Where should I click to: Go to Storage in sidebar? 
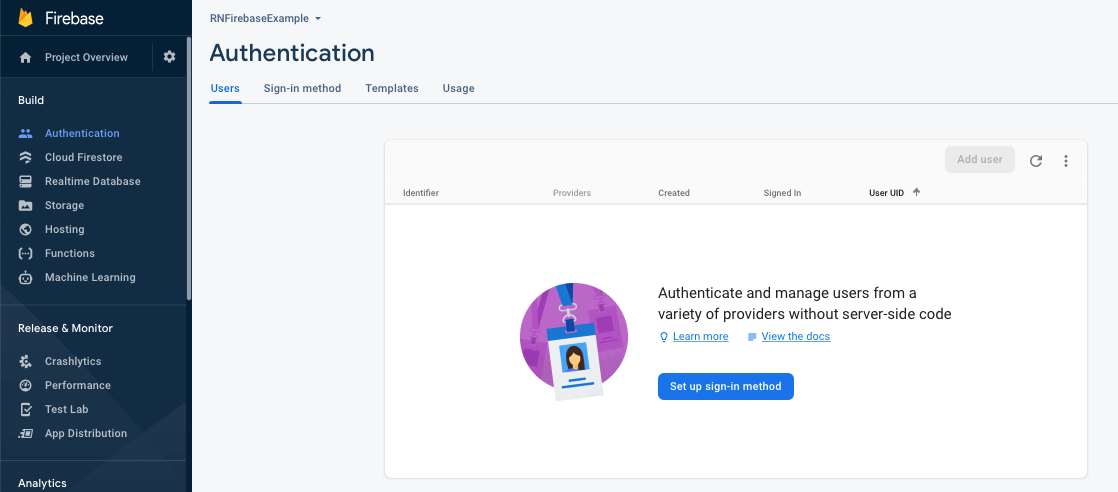[x=64, y=205]
